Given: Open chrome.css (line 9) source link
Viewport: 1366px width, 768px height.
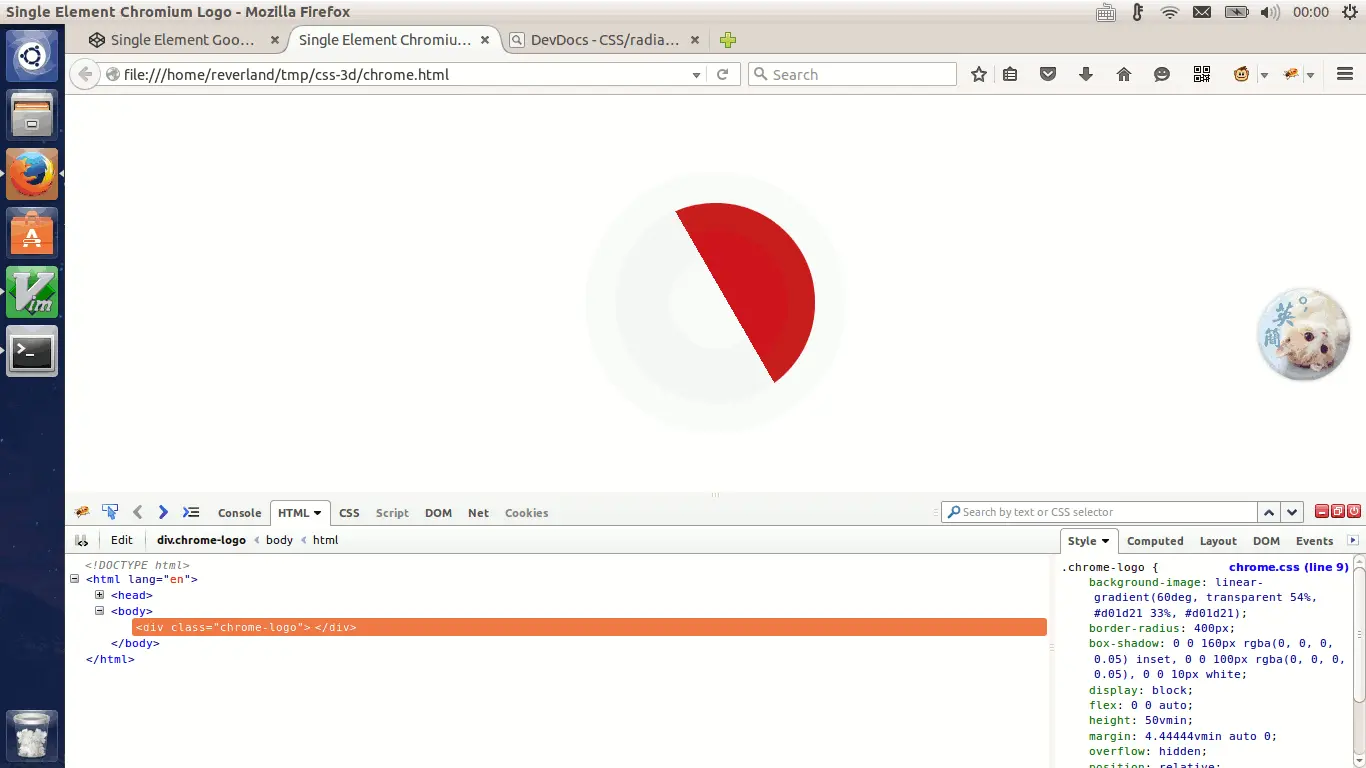Looking at the screenshot, I should click(1288, 567).
